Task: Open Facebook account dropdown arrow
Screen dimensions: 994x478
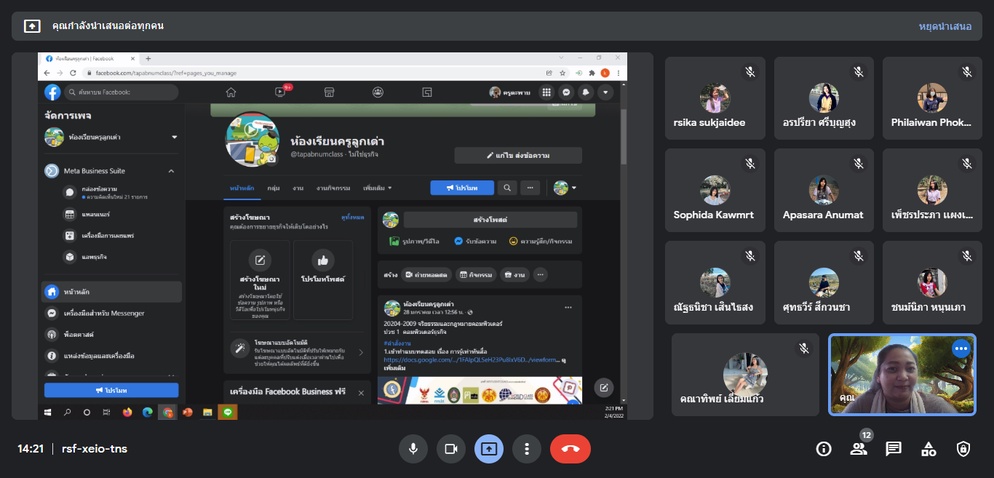Action: coord(605,92)
